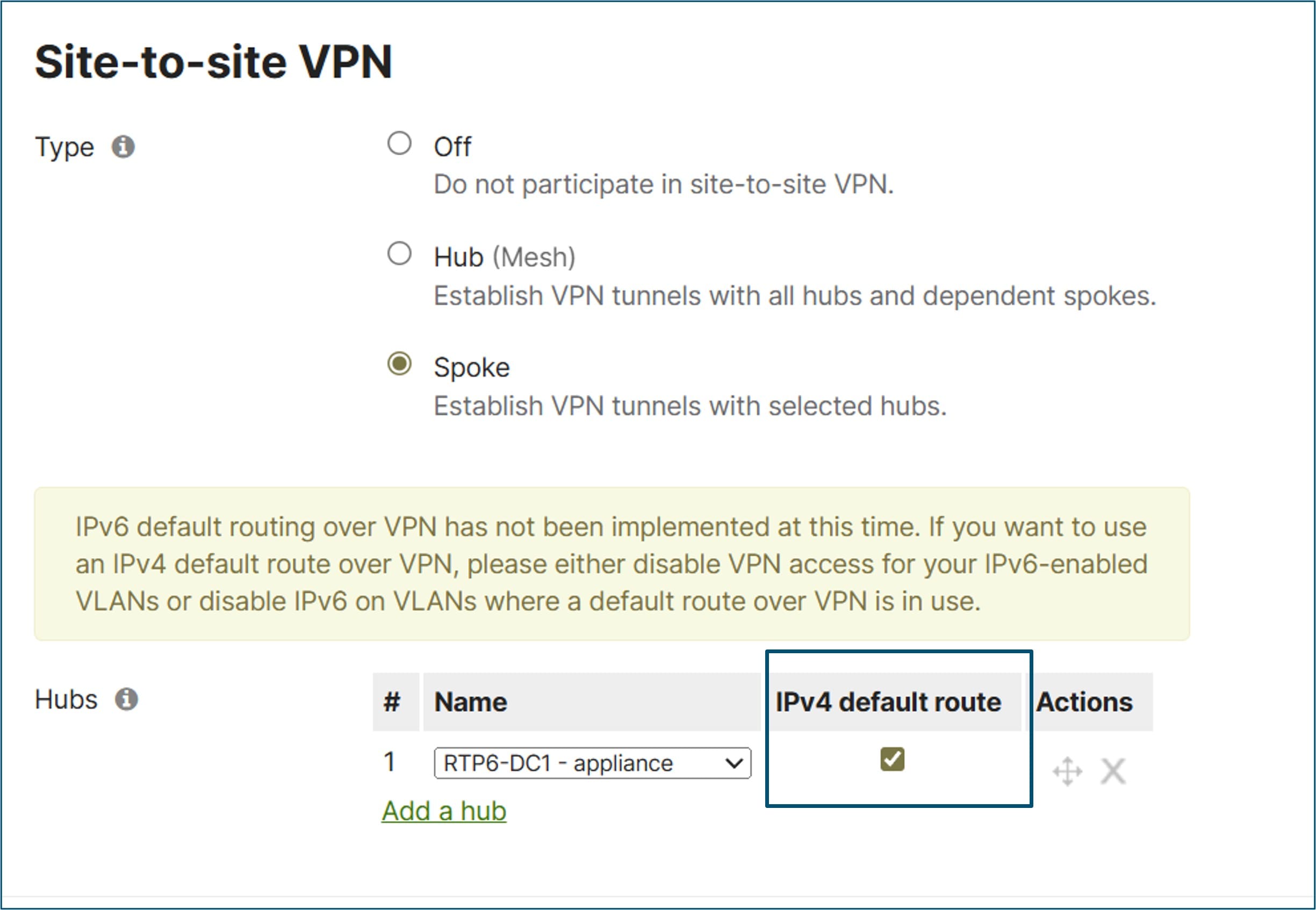Remove the RTP6-DC1 hub with the X icon
Image resolution: width=1316 pixels, height=910 pixels.
(x=1113, y=771)
